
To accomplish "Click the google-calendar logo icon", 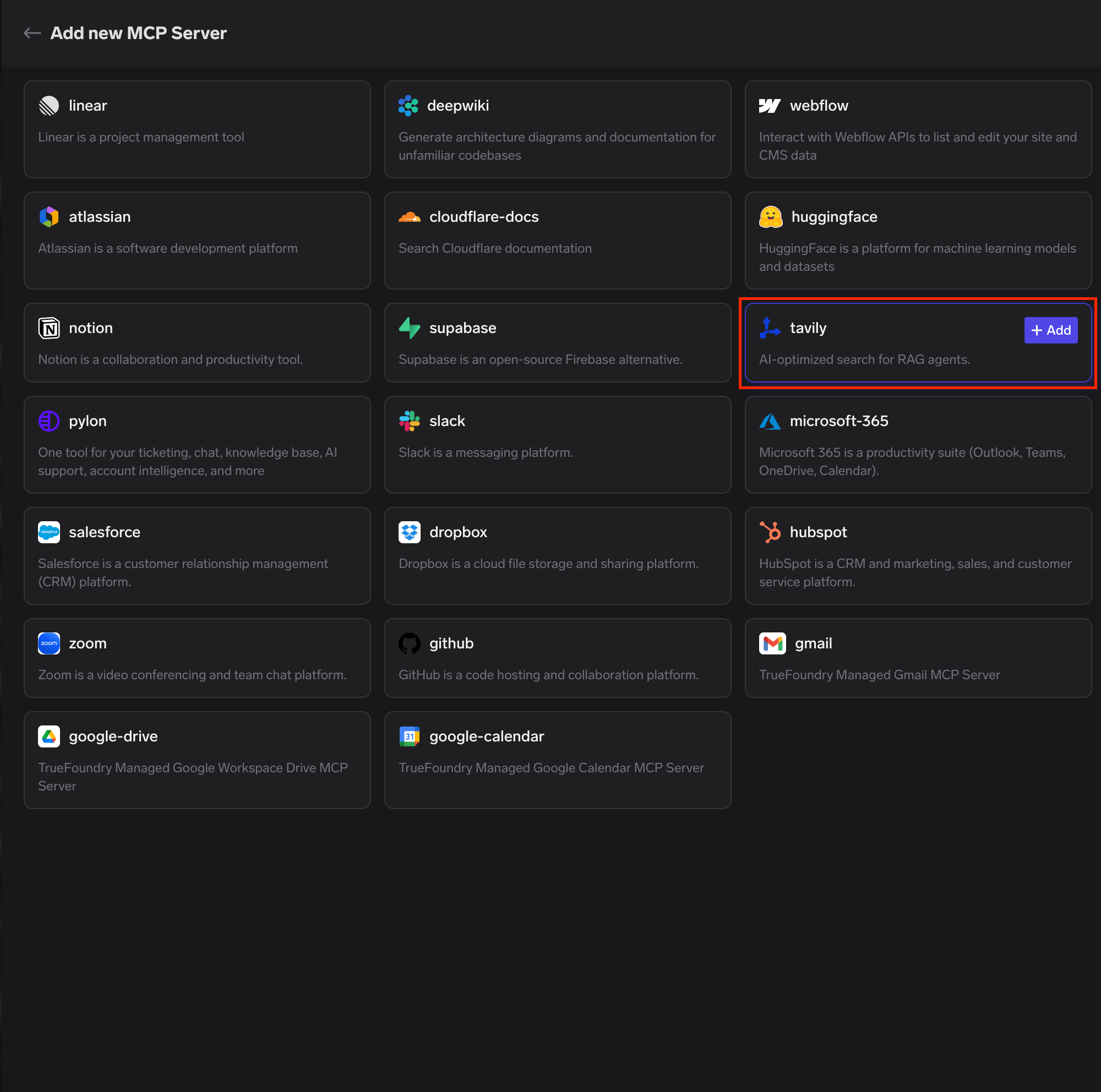I will (409, 736).
